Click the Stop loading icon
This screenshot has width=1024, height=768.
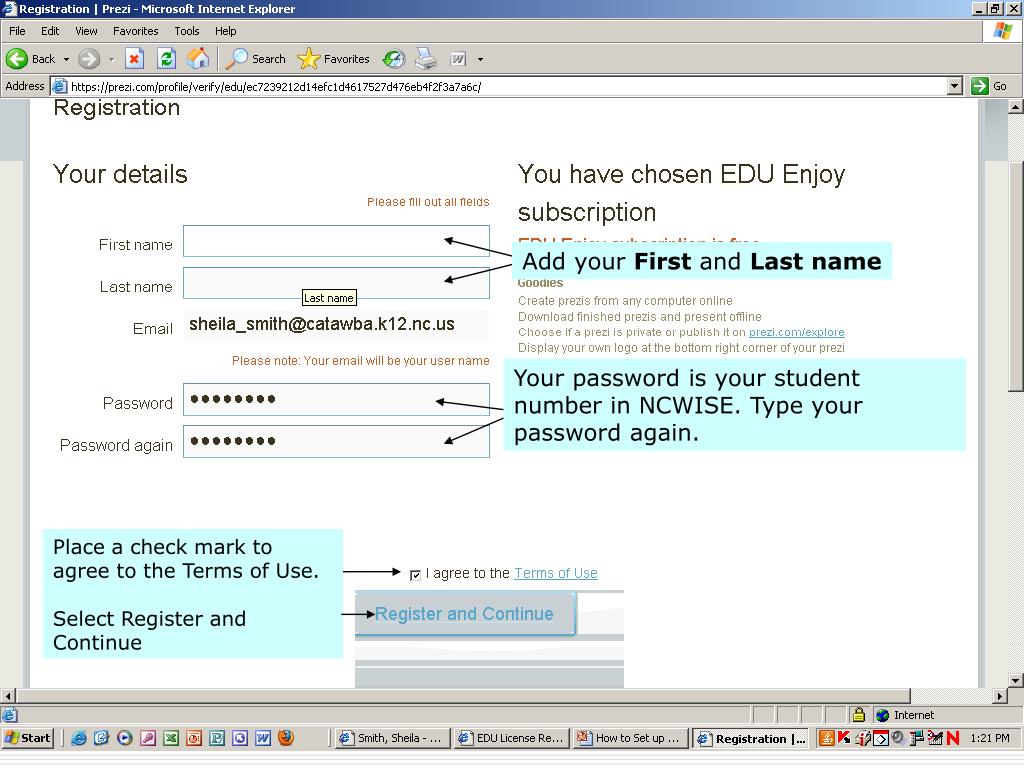[x=134, y=59]
